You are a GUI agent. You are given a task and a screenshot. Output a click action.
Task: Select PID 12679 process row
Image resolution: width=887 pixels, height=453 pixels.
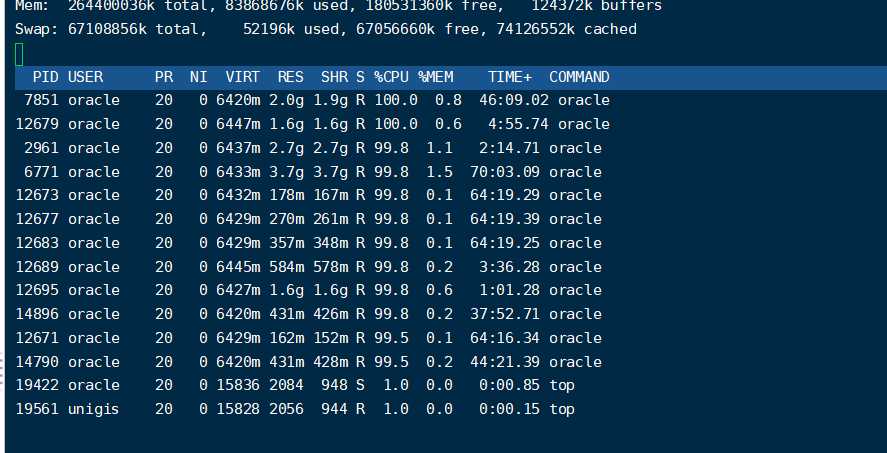(x=313, y=124)
